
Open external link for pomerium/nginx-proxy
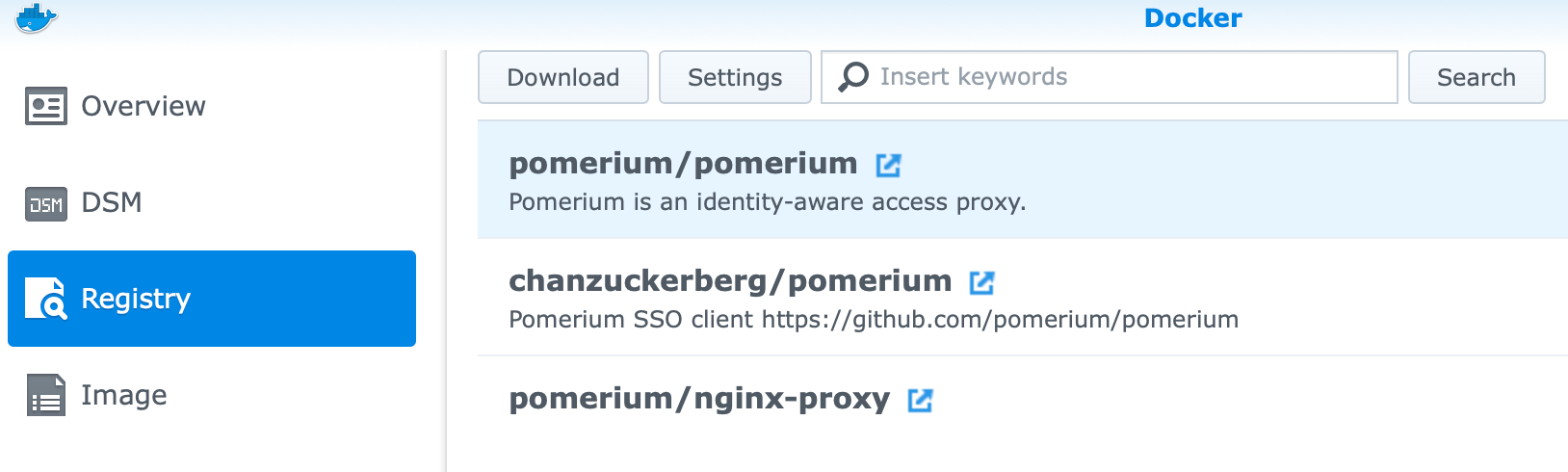[x=921, y=400]
